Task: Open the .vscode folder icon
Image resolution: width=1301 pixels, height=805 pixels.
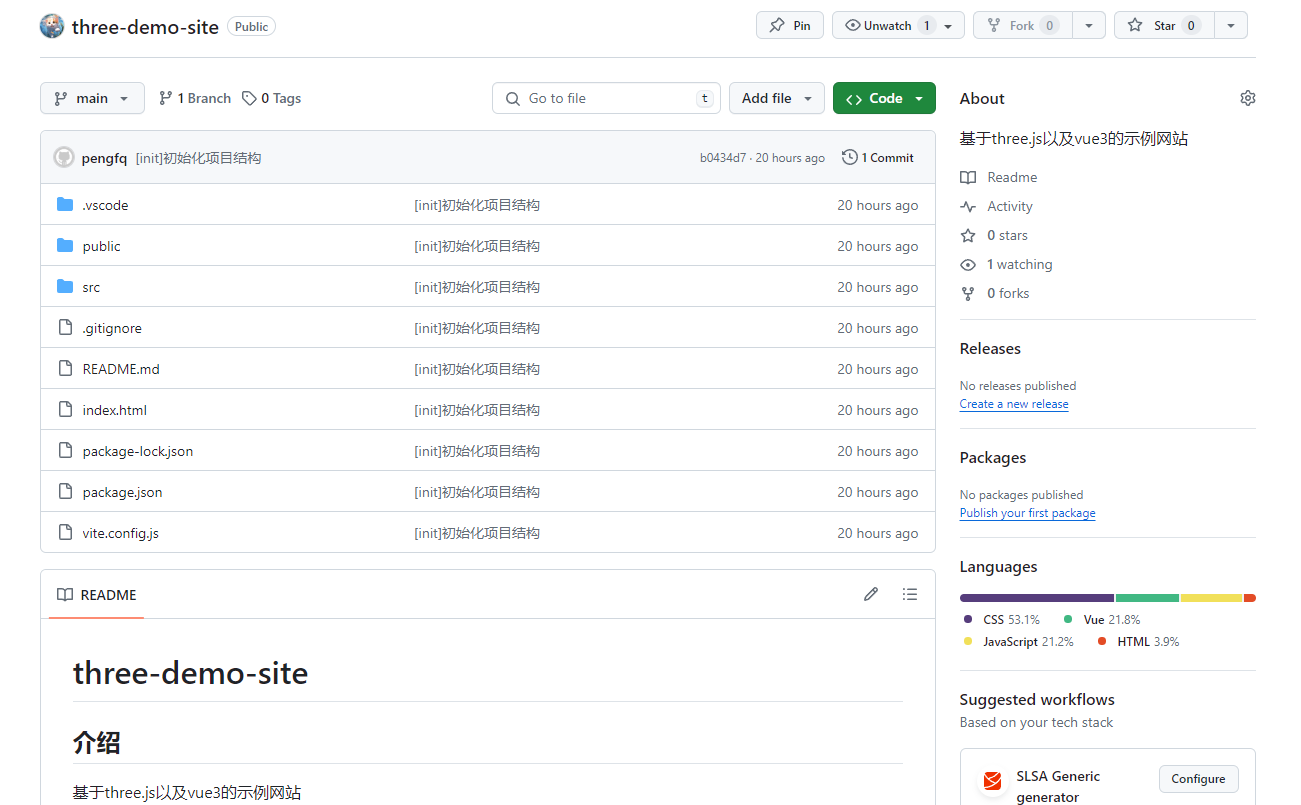Action: click(65, 205)
